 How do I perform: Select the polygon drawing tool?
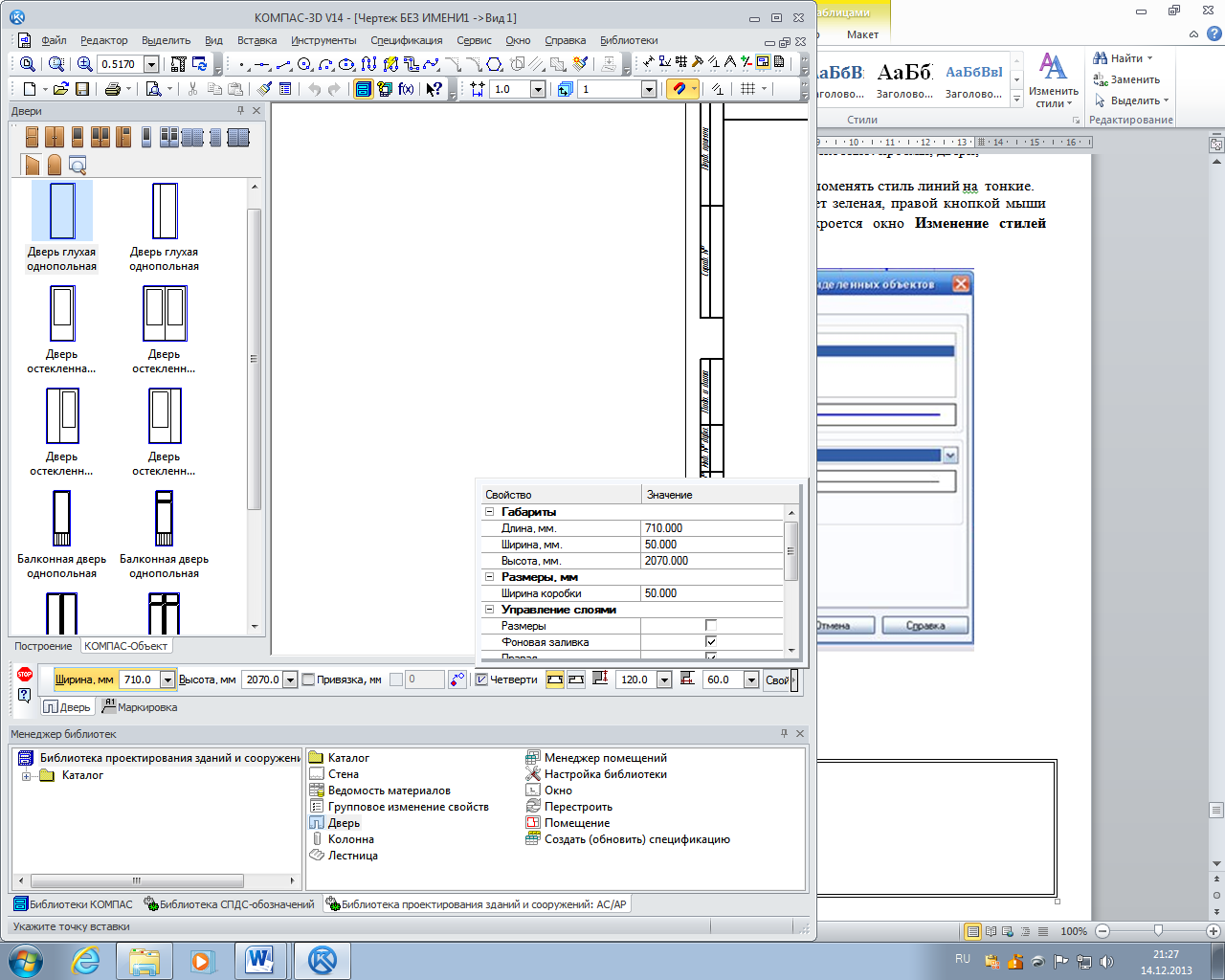click(x=494, y=64)
